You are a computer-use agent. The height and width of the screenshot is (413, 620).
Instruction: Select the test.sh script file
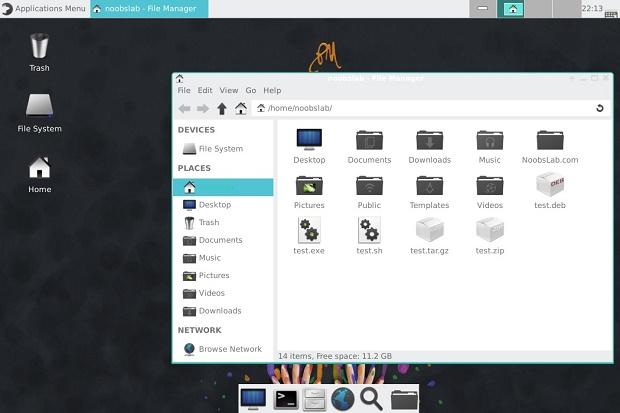pyautogui.click(x=369, y=237)
